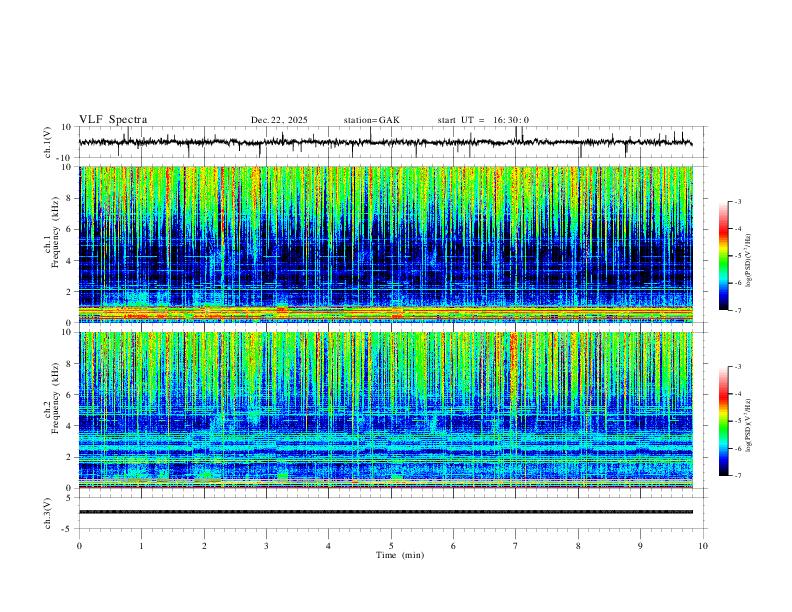The width and height of the screenshot is (792, 612).
Task: Click the time axis tick label "0"
Action: point(79,546)
